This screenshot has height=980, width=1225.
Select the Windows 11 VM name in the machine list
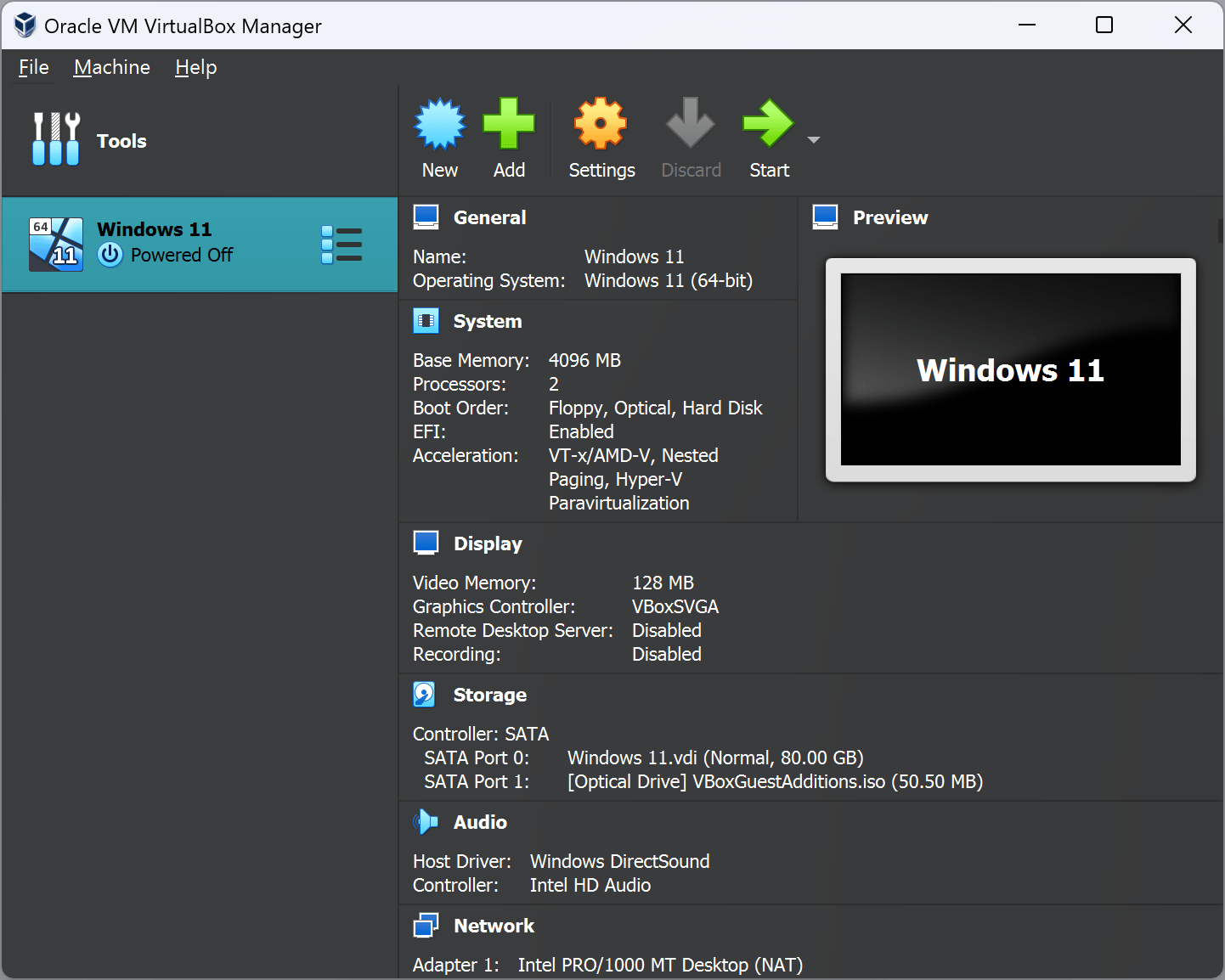[155, 229]
